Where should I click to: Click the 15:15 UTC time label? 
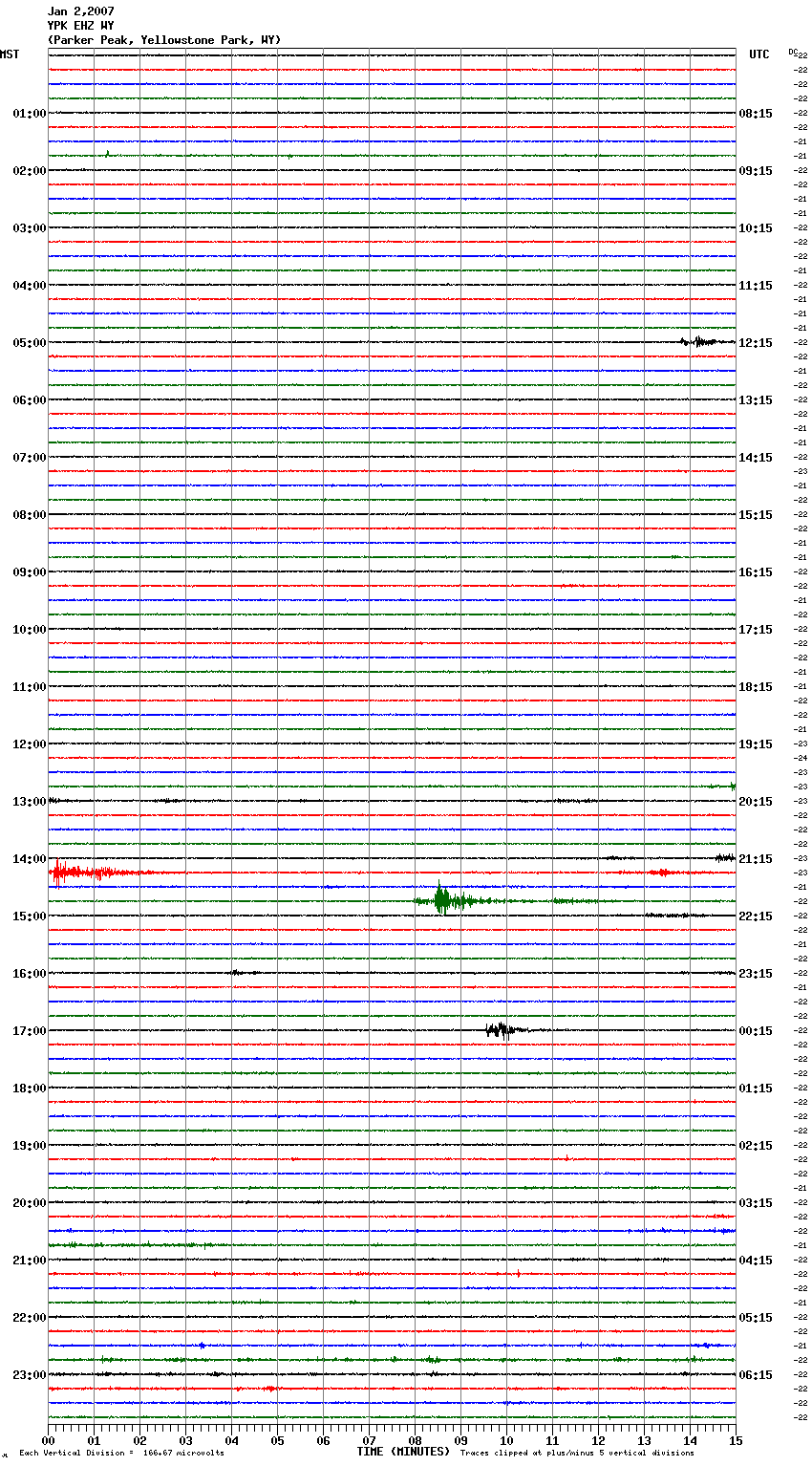pos(756,515)
